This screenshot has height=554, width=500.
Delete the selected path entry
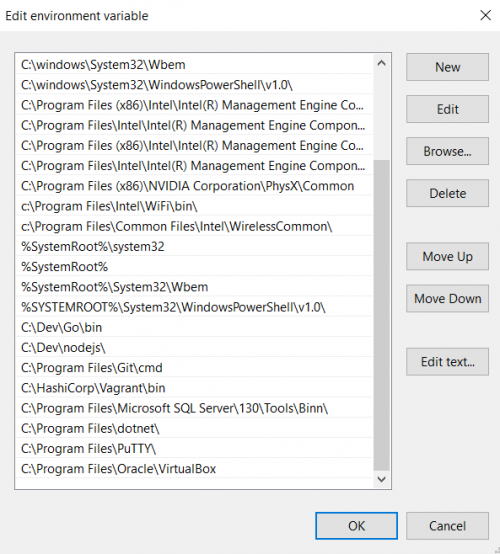[447, 193]
